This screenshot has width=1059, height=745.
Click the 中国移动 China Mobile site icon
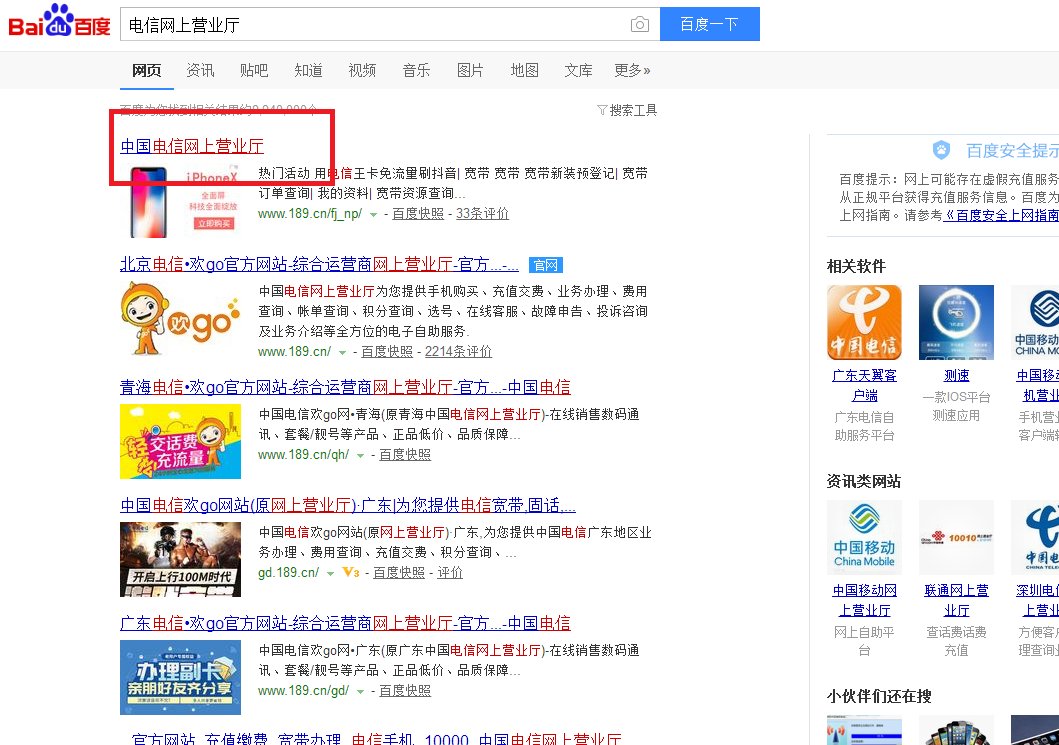864,537
